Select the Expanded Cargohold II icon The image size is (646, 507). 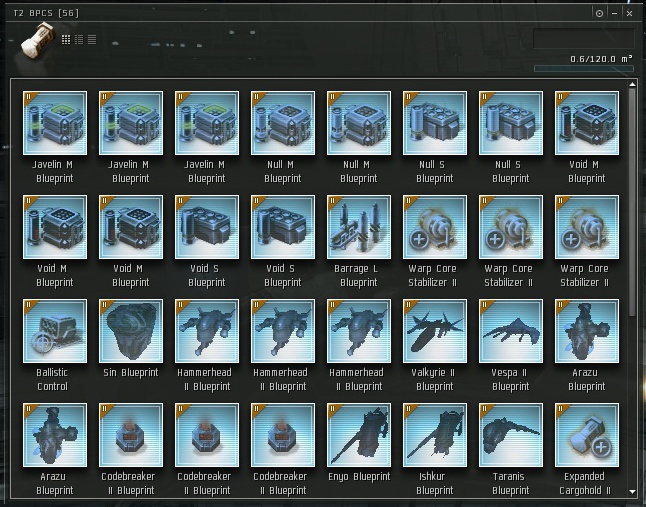coord(587,435)
